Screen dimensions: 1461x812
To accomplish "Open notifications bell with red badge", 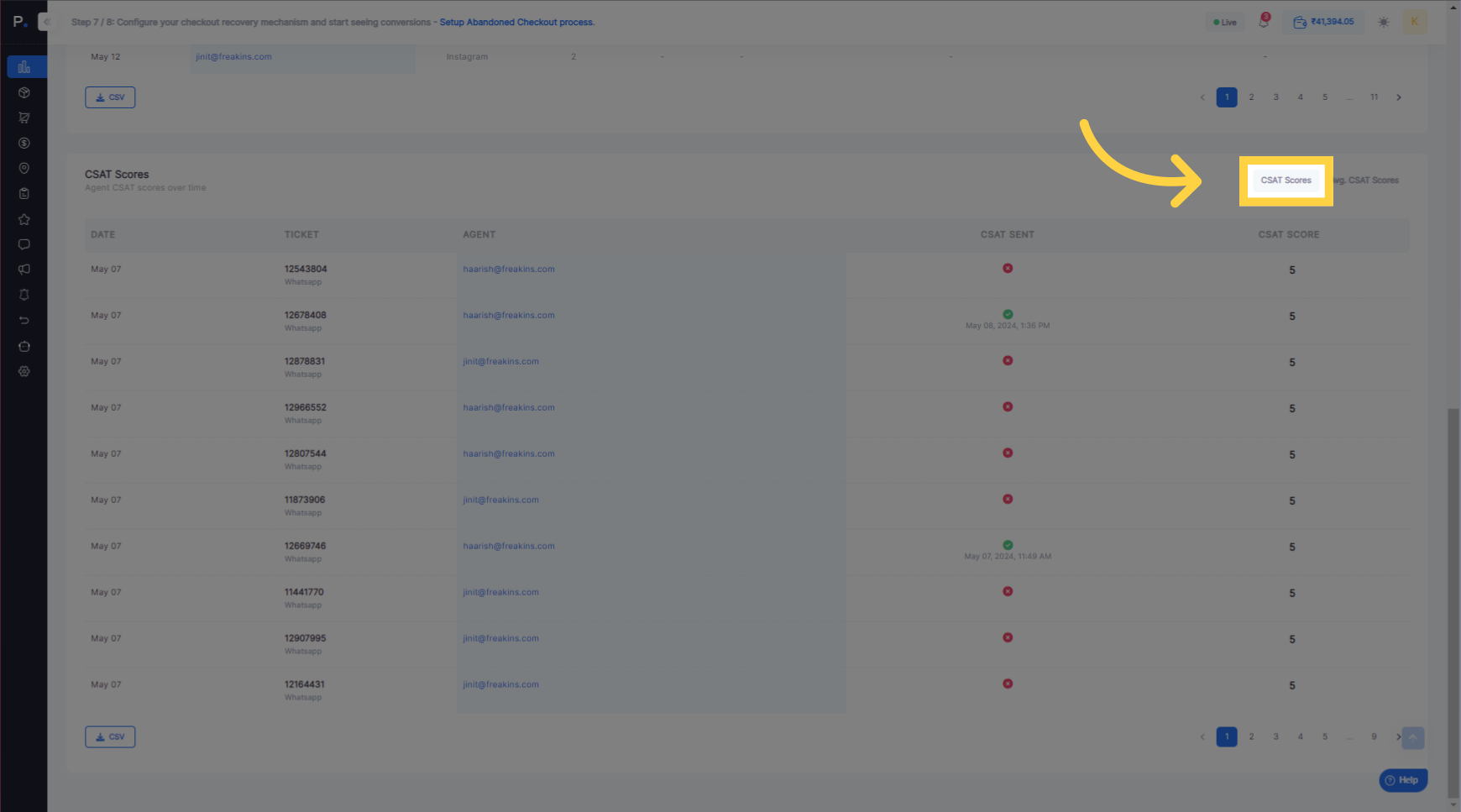I will 1264,22.
